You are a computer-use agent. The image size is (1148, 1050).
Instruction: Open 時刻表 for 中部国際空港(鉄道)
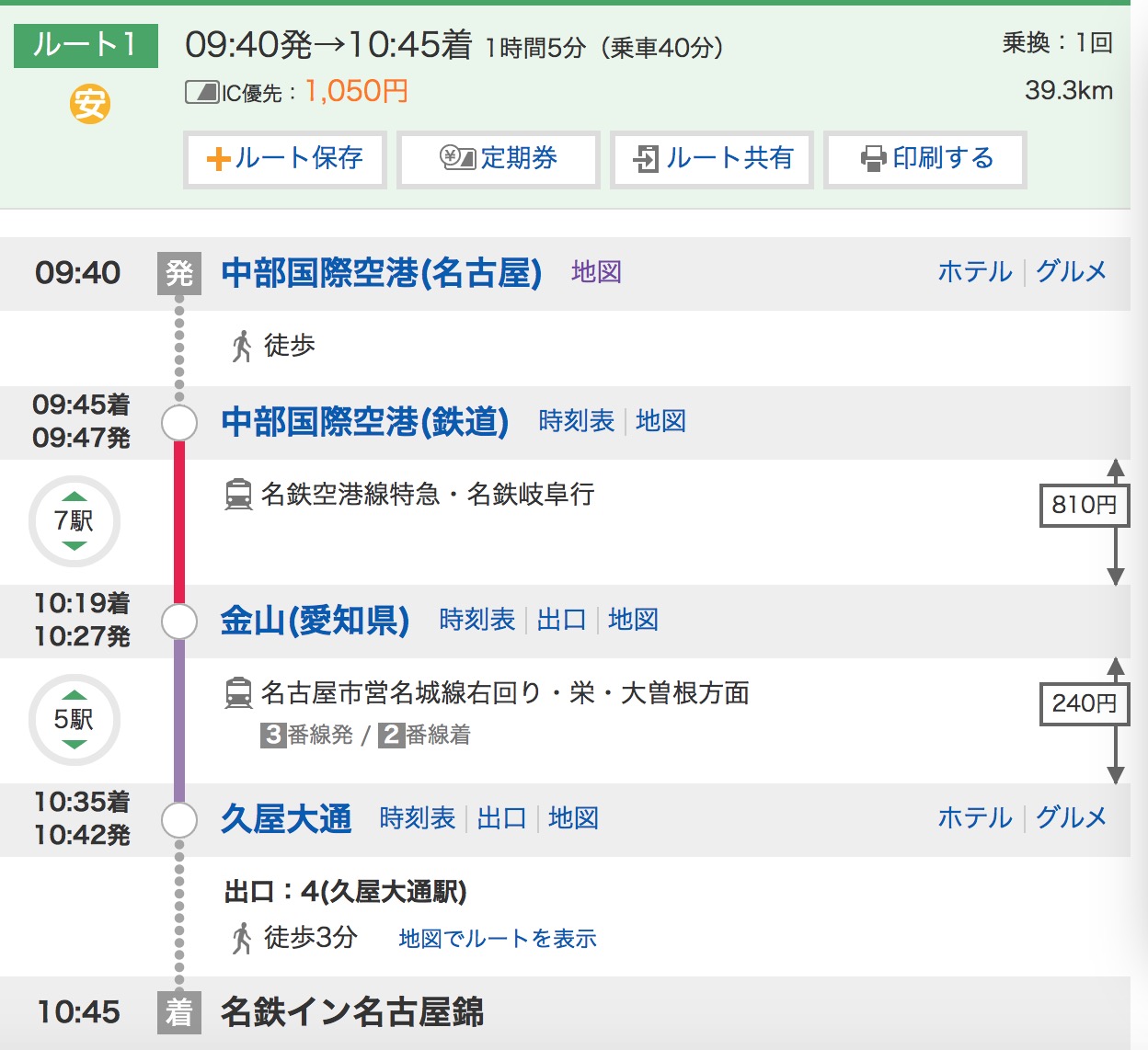(x=576, y=420)
